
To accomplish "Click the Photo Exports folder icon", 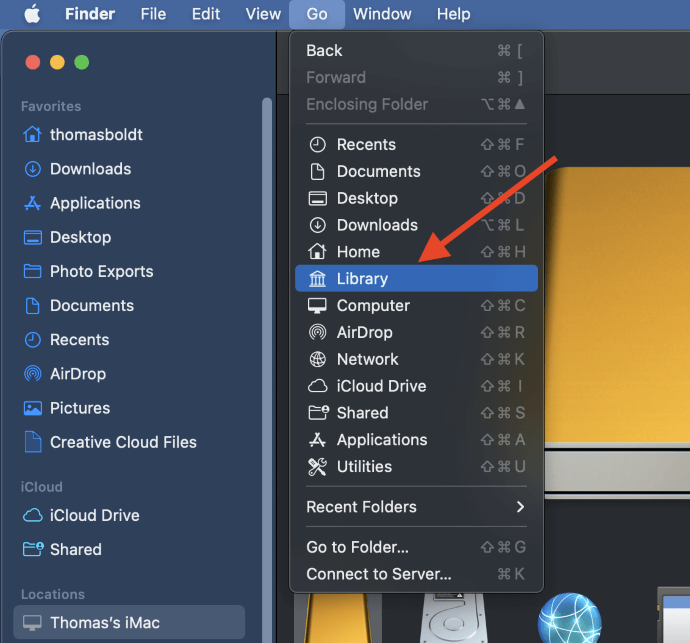I will pos(33,271).
